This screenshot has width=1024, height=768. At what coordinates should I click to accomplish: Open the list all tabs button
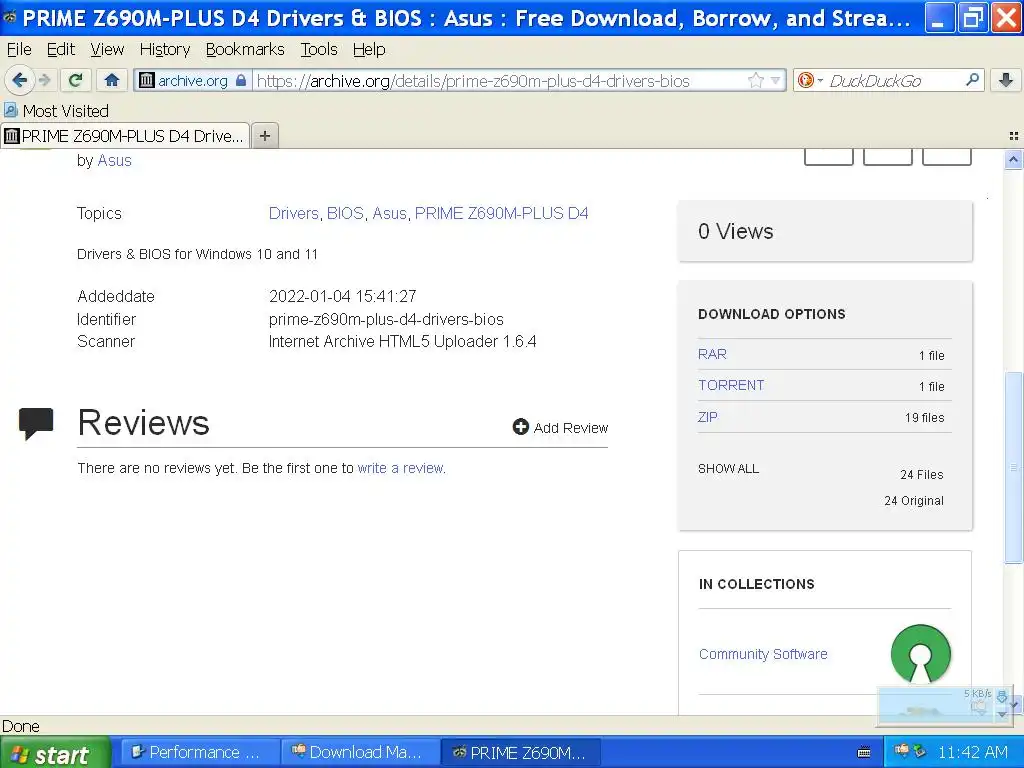coord(1014,136)
